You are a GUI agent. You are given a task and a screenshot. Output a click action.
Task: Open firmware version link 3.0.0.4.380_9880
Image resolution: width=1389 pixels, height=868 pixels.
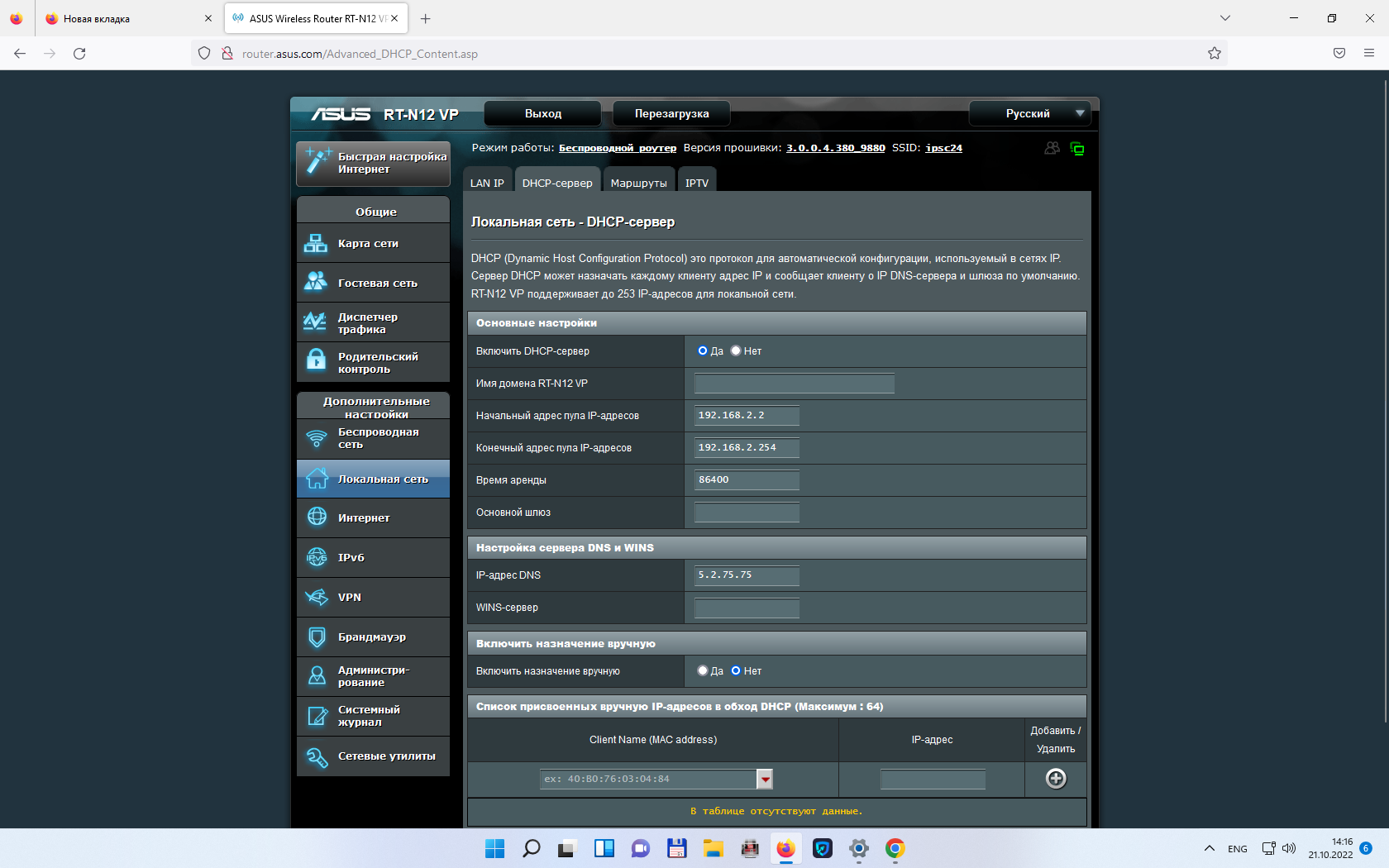pos(835,148)
